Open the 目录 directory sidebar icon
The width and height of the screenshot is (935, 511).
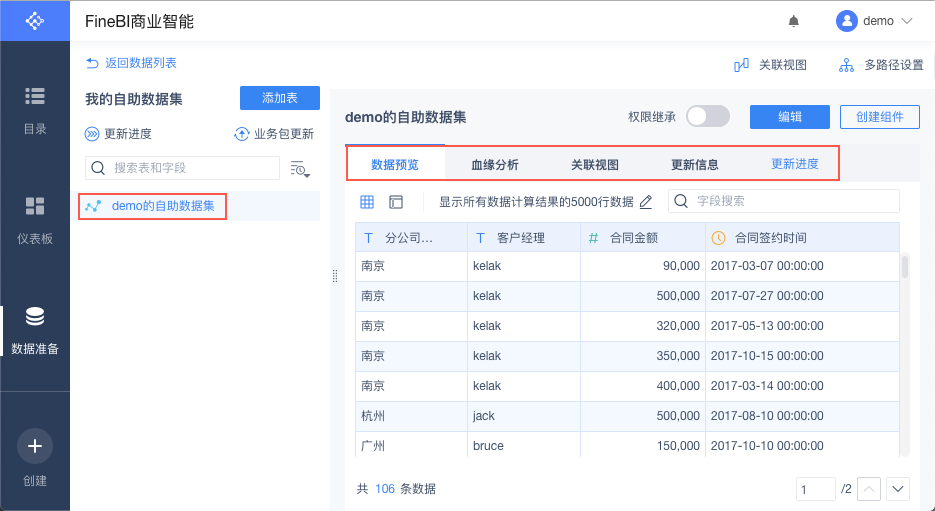click(x=35, y=96)
